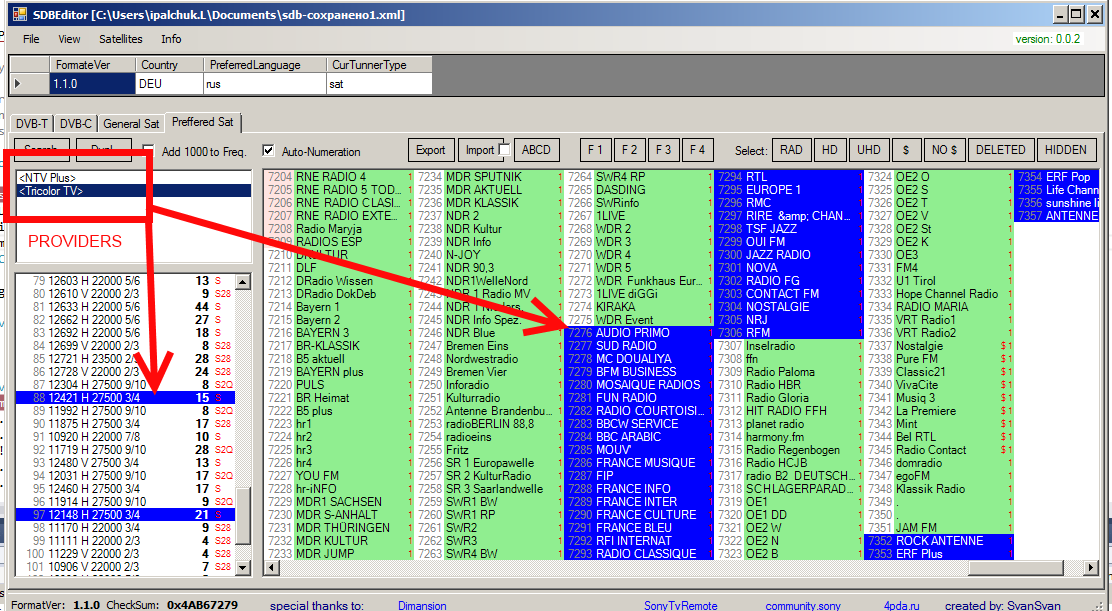Filter channels with the $ button

[905, 150]
